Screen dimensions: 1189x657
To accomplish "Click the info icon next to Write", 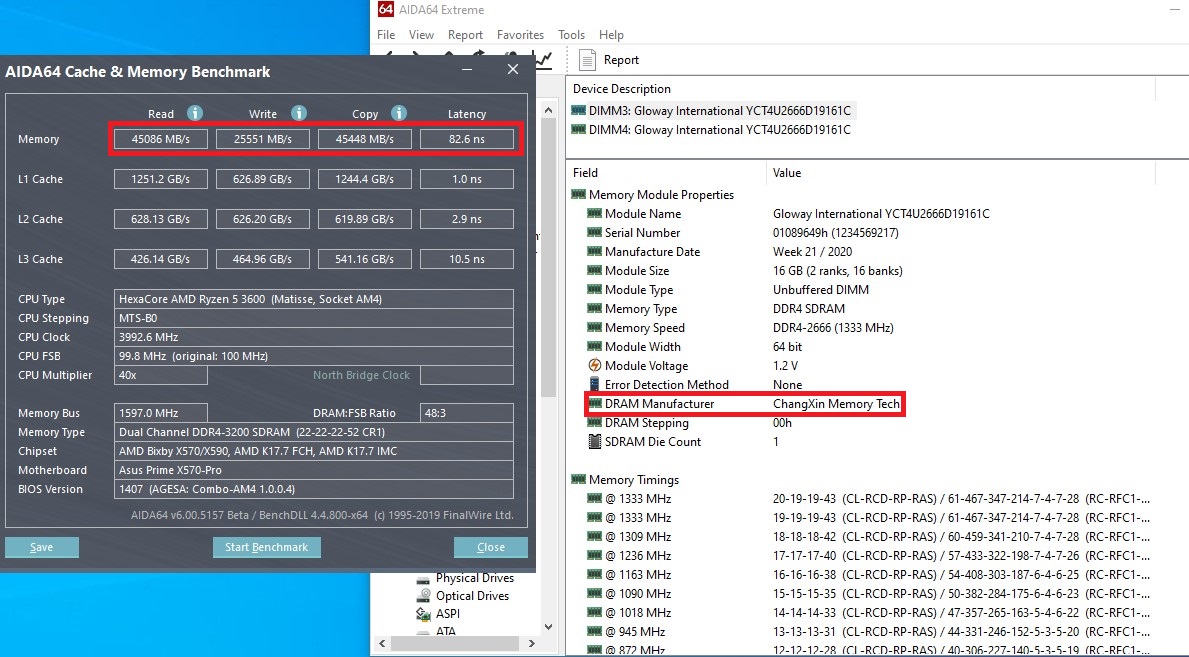I will [299, 113].
